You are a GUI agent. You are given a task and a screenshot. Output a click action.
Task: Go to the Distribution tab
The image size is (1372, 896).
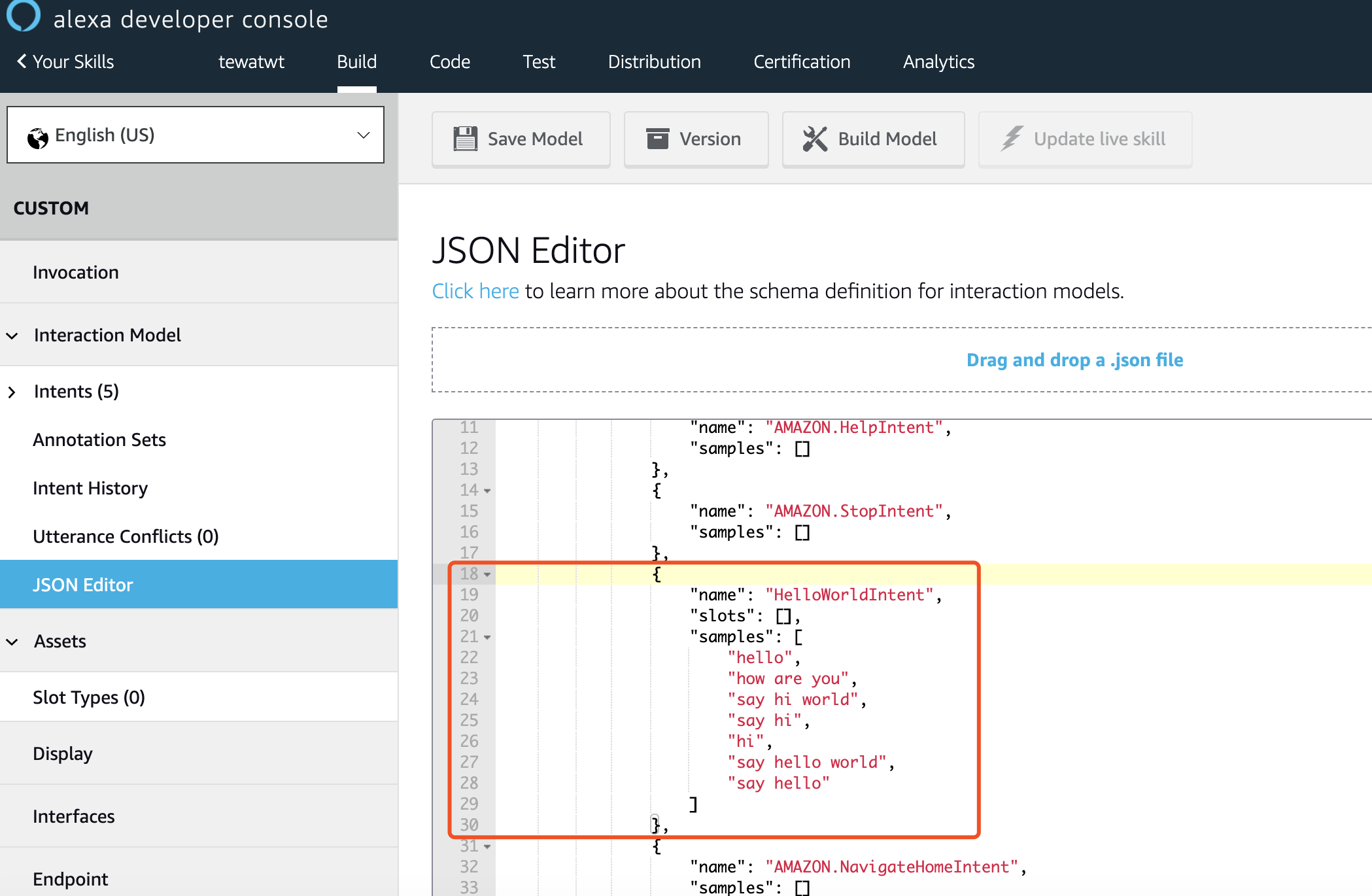[x=655, y=61]
